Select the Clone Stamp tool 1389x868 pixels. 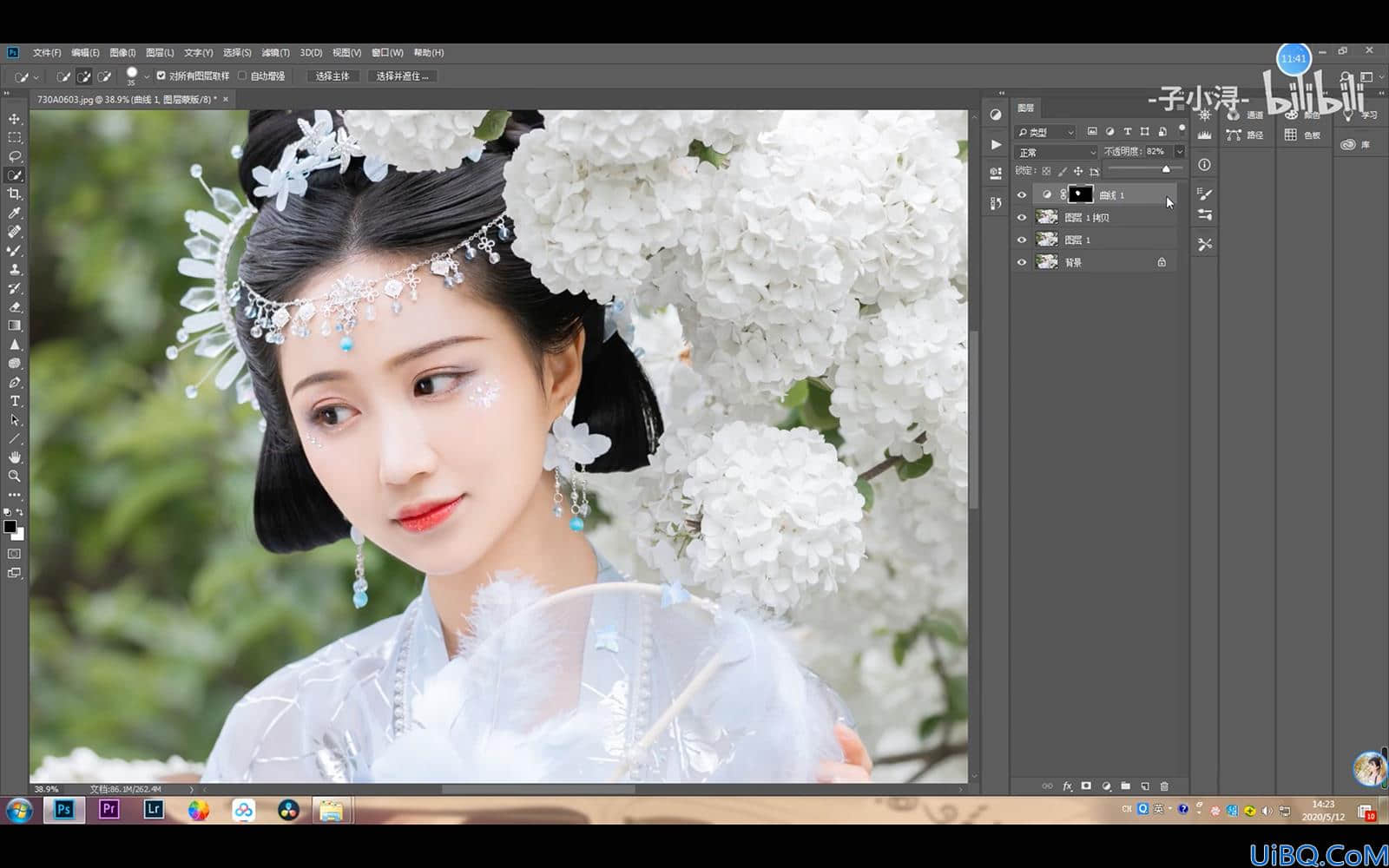(x=15, y=270)
